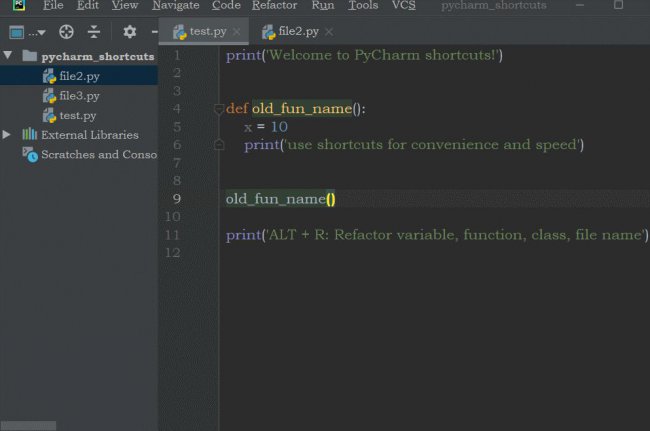Click the Scratches and Consoles icon
Image resolution: width=650 pixels, height=431 pixels.
click(30, 155)
